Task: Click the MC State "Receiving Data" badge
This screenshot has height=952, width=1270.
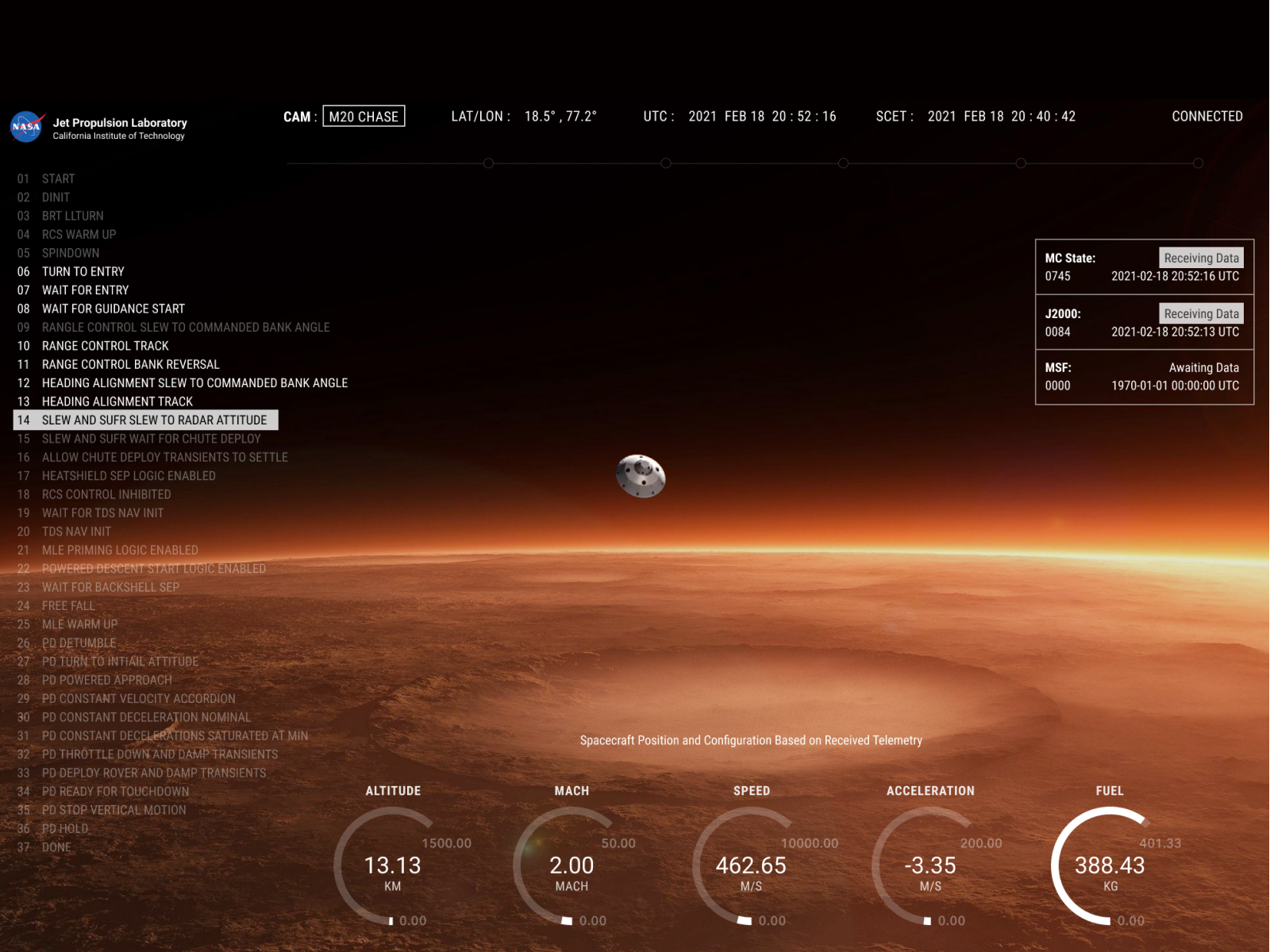Action: click(1201, 258)
